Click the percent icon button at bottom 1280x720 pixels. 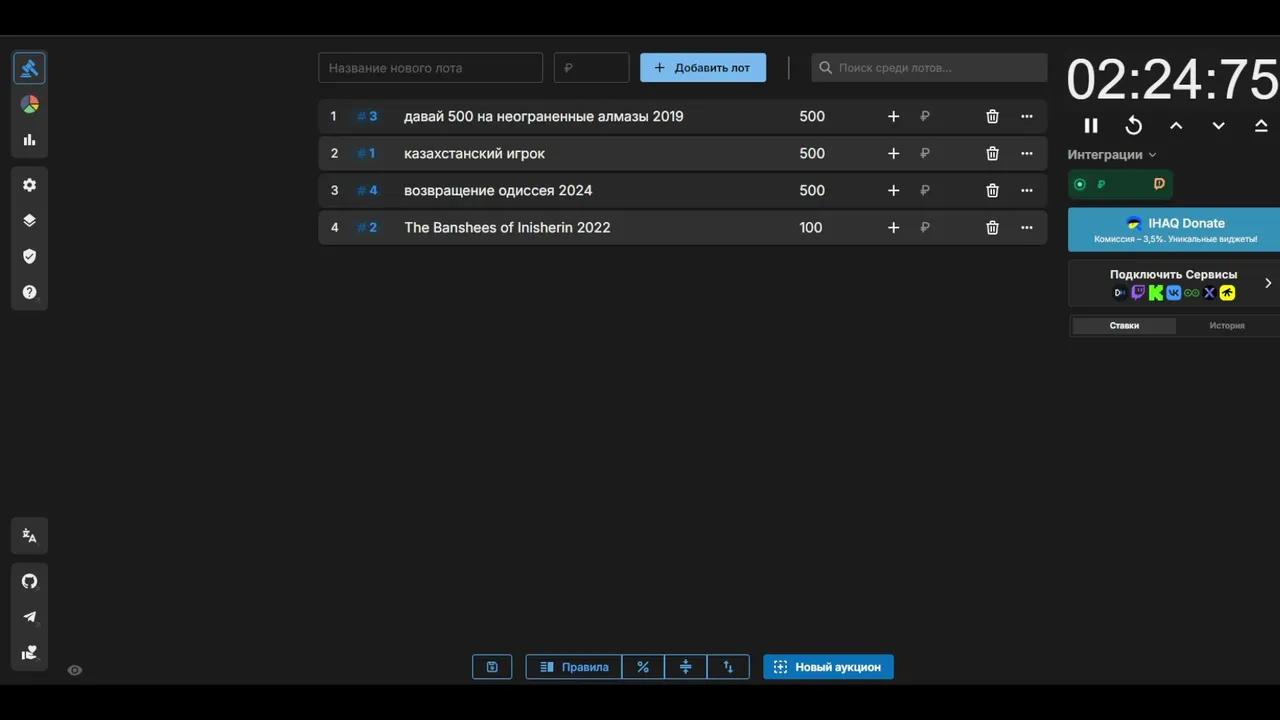coord(643,667)
